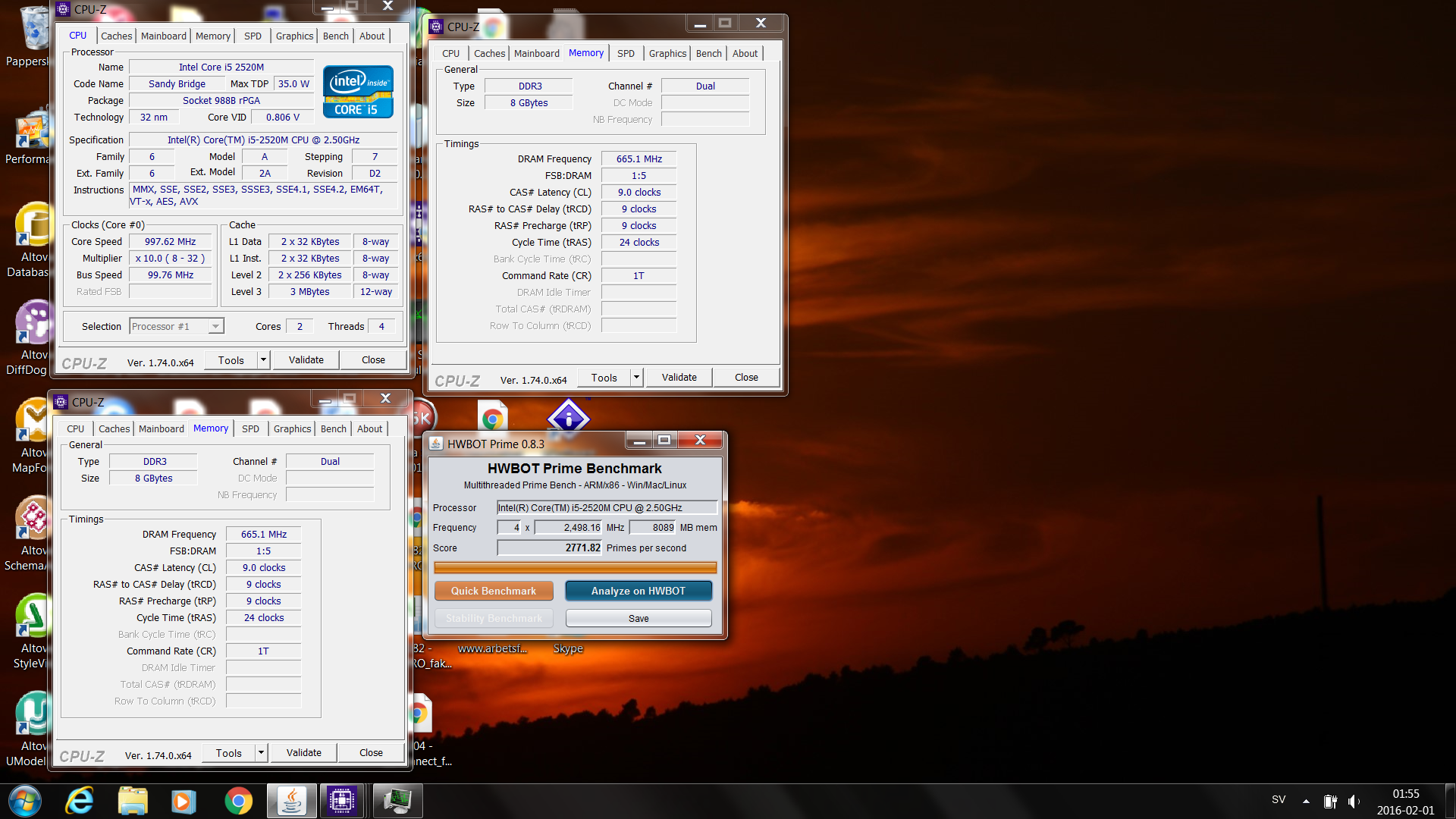Open the monitor app next to CPU-Z on taskbar
Screen dimensions: 1456x819
pos(397,801)
